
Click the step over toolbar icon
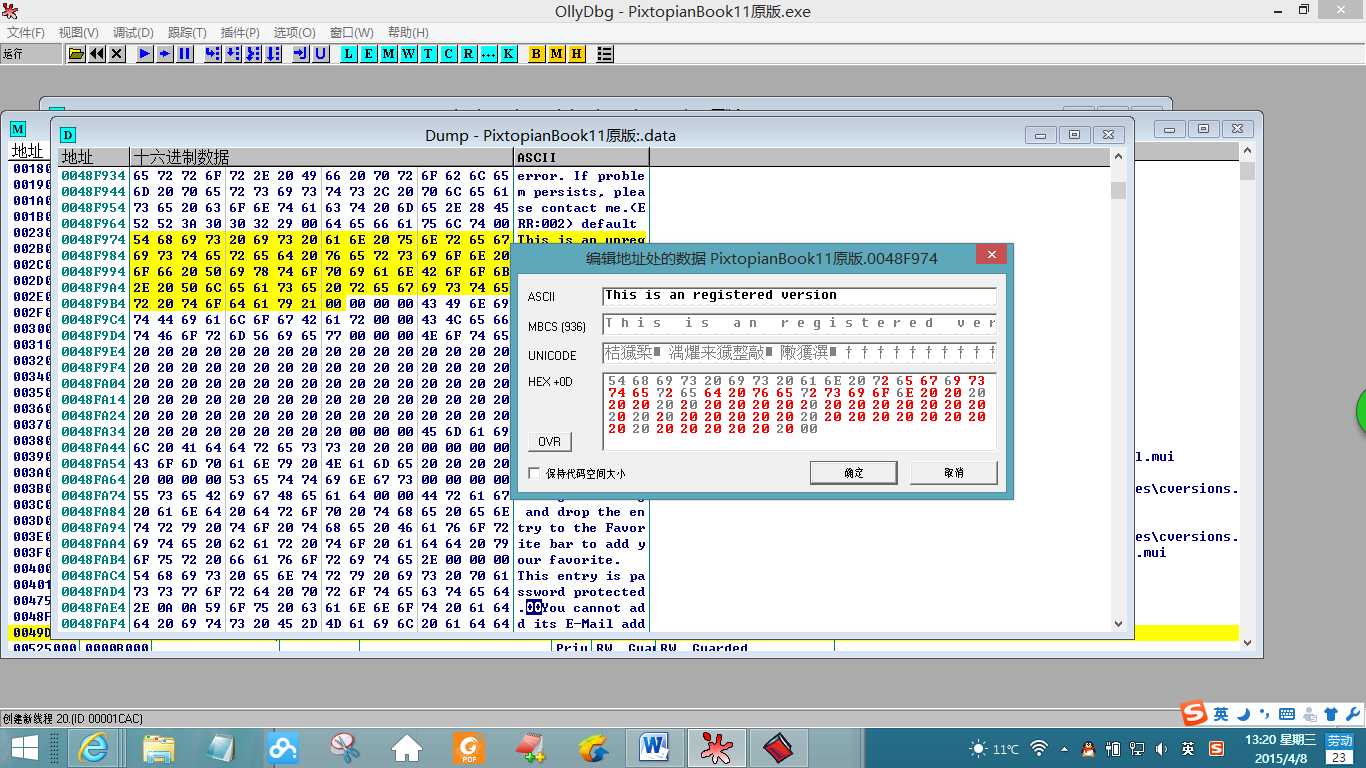pos(233,54)
